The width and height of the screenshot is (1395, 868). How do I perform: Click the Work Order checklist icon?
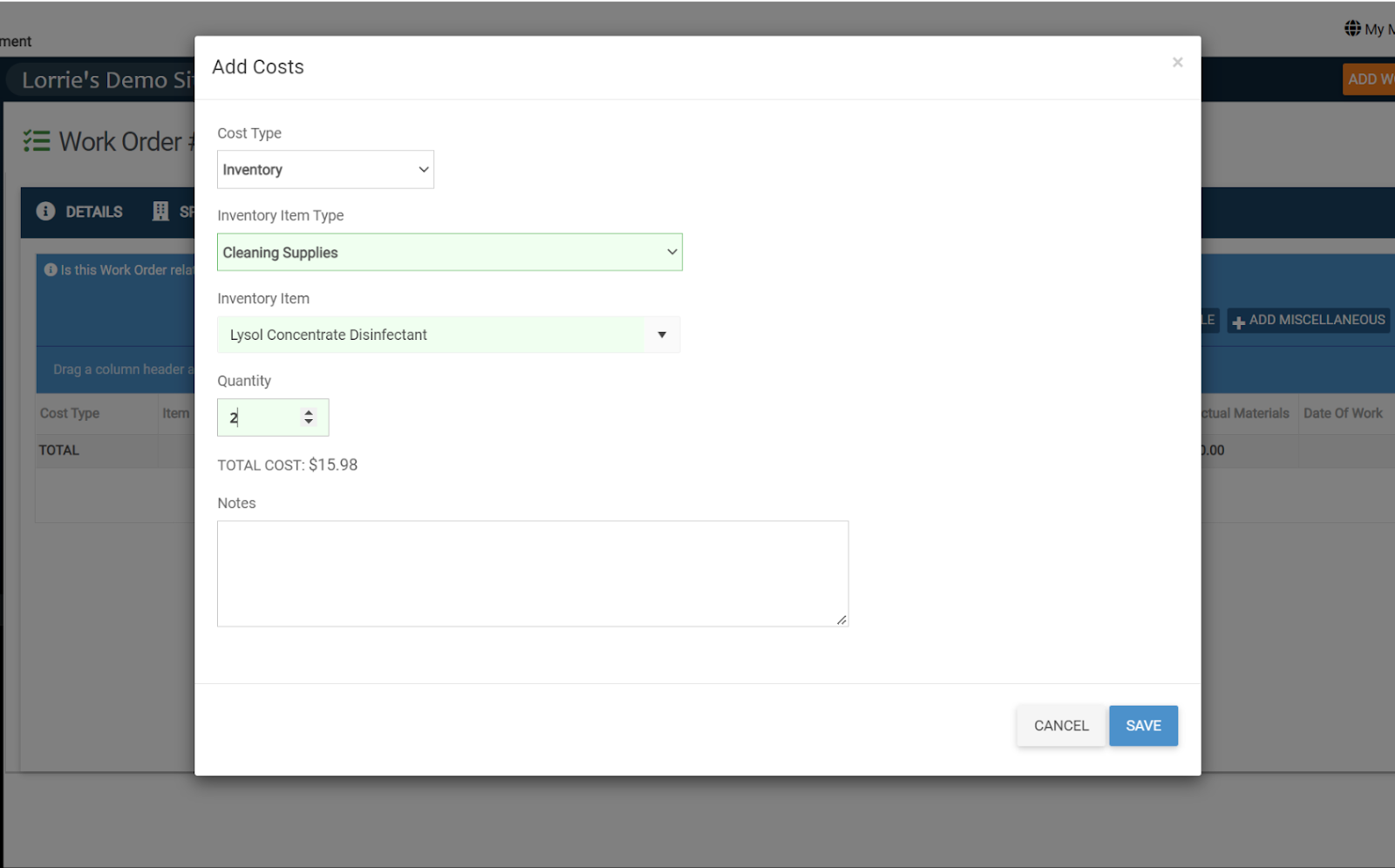coord(37,141)
